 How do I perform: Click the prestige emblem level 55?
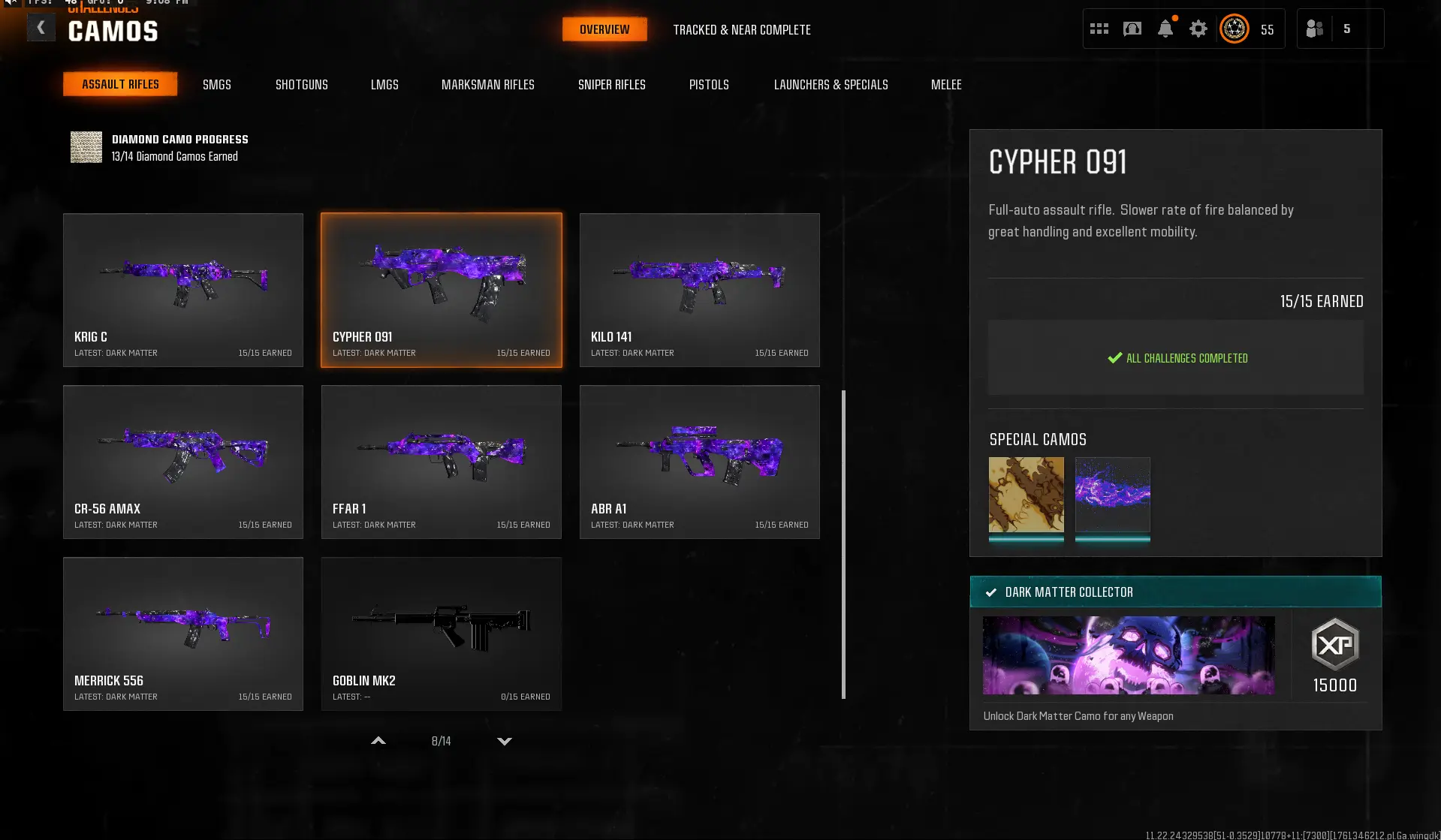(x=1234, y=29)
